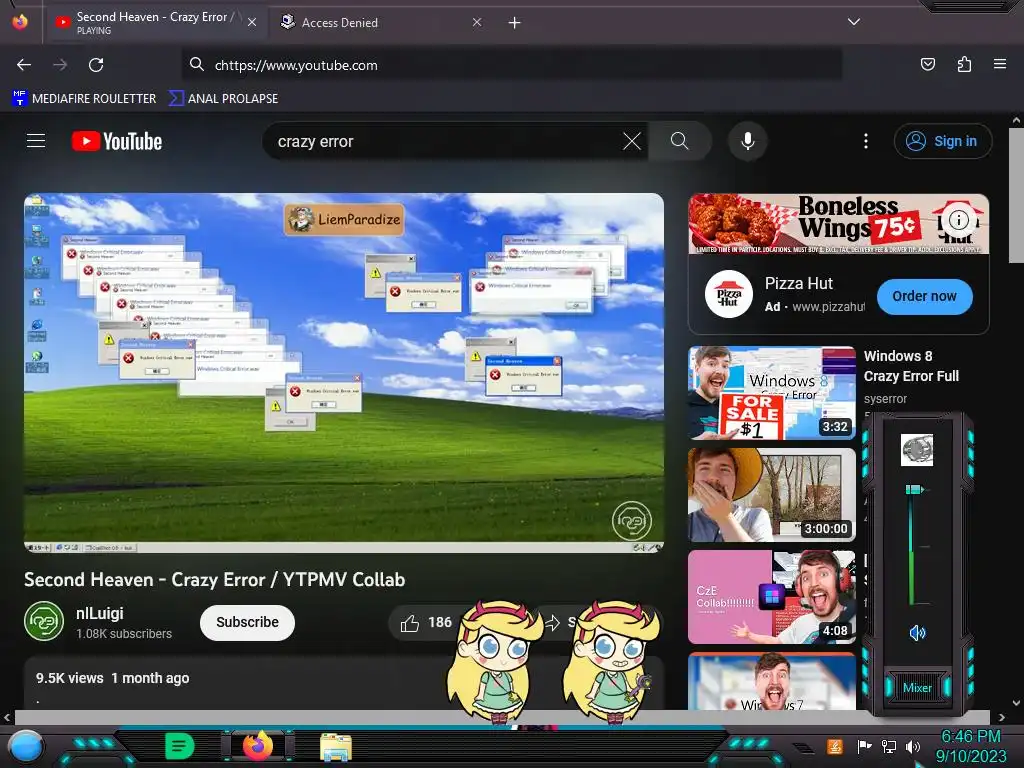Open the 3:00:00 long video thumbnail
Screen dimensions: 1024x768
coord(772,495)
